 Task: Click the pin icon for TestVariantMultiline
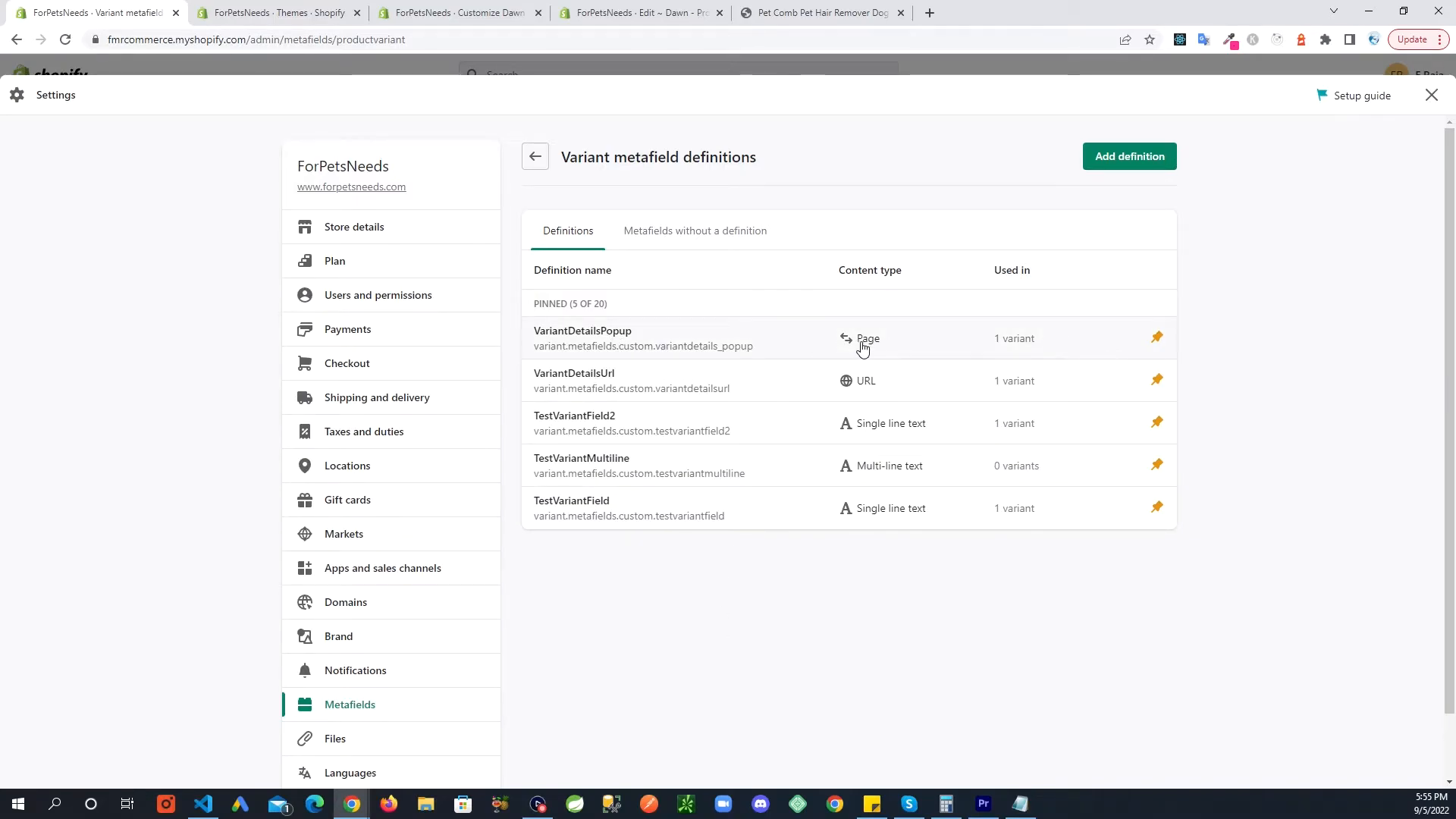(1157, 465)
